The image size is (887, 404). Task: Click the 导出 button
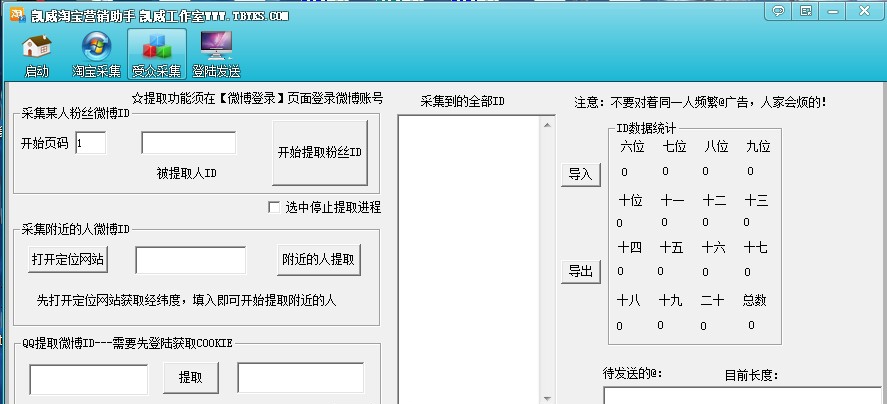coord(580,272)
